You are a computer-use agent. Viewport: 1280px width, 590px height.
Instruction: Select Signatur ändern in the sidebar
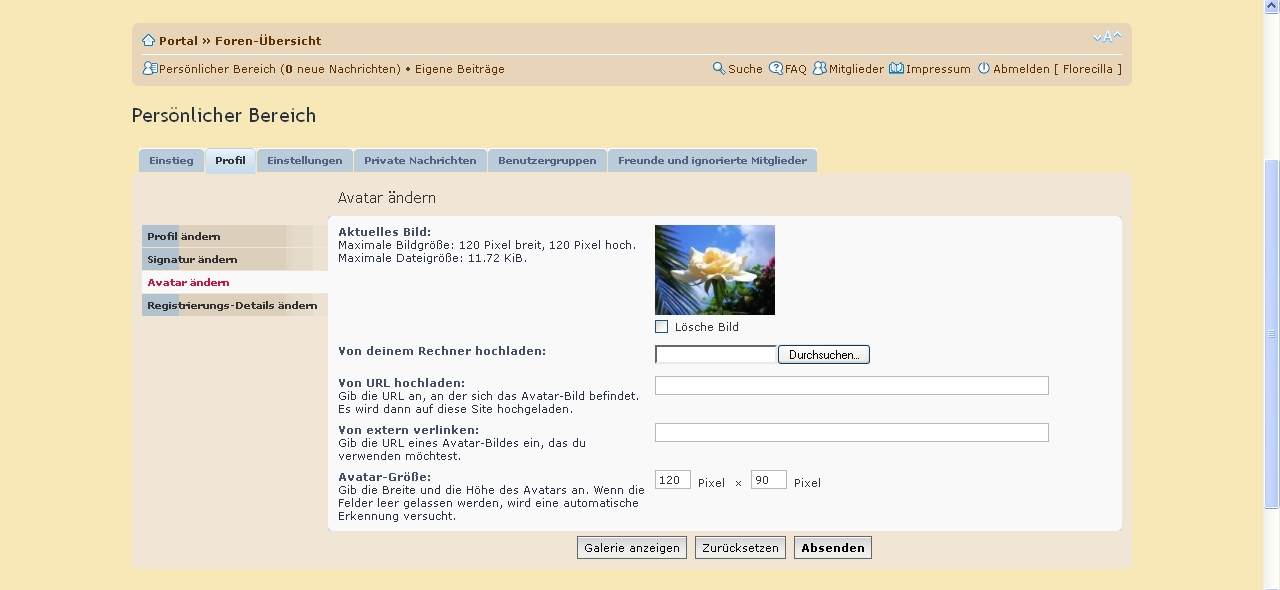[192, 260]
